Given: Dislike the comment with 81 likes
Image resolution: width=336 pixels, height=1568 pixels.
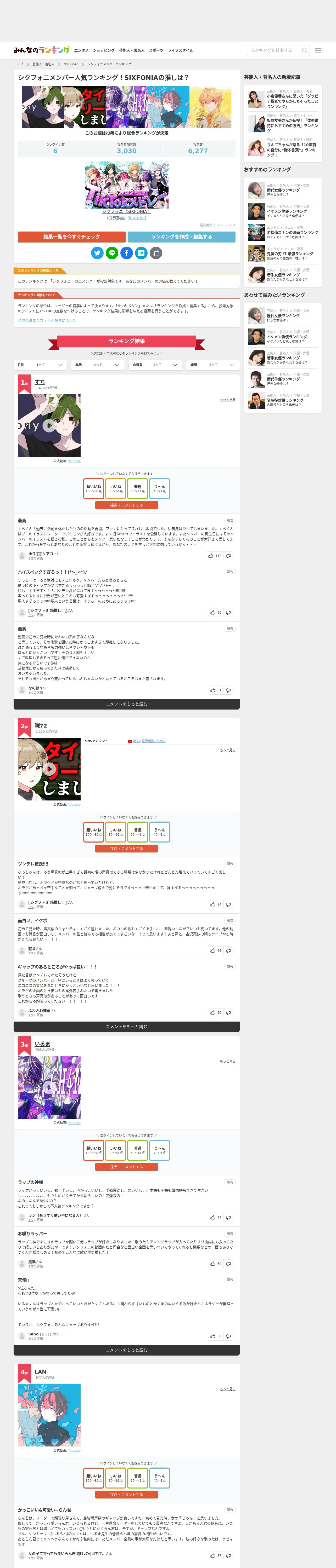Looking at the screenshot, I should (x=229, y=690).
